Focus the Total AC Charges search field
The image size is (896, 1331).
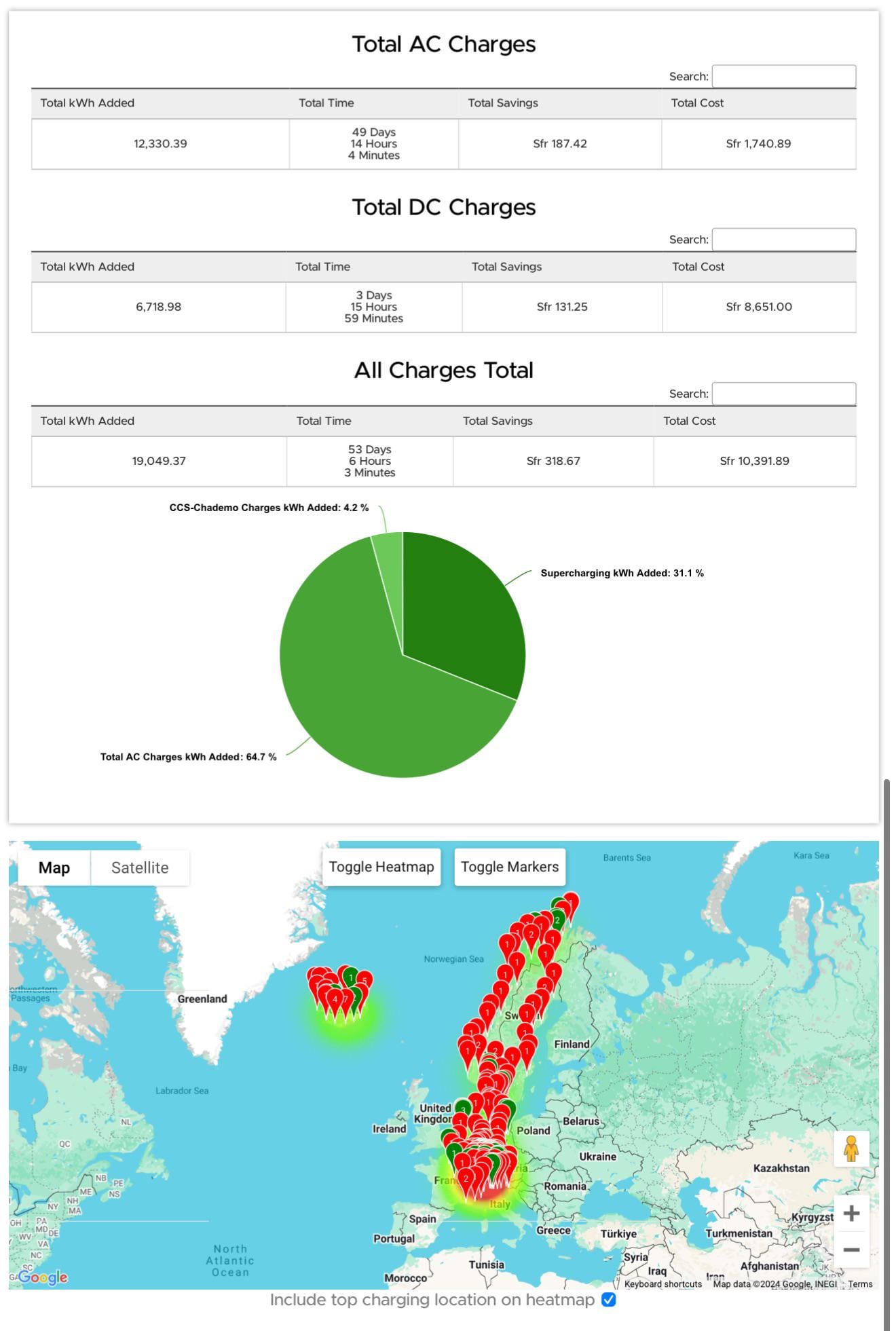783,76
